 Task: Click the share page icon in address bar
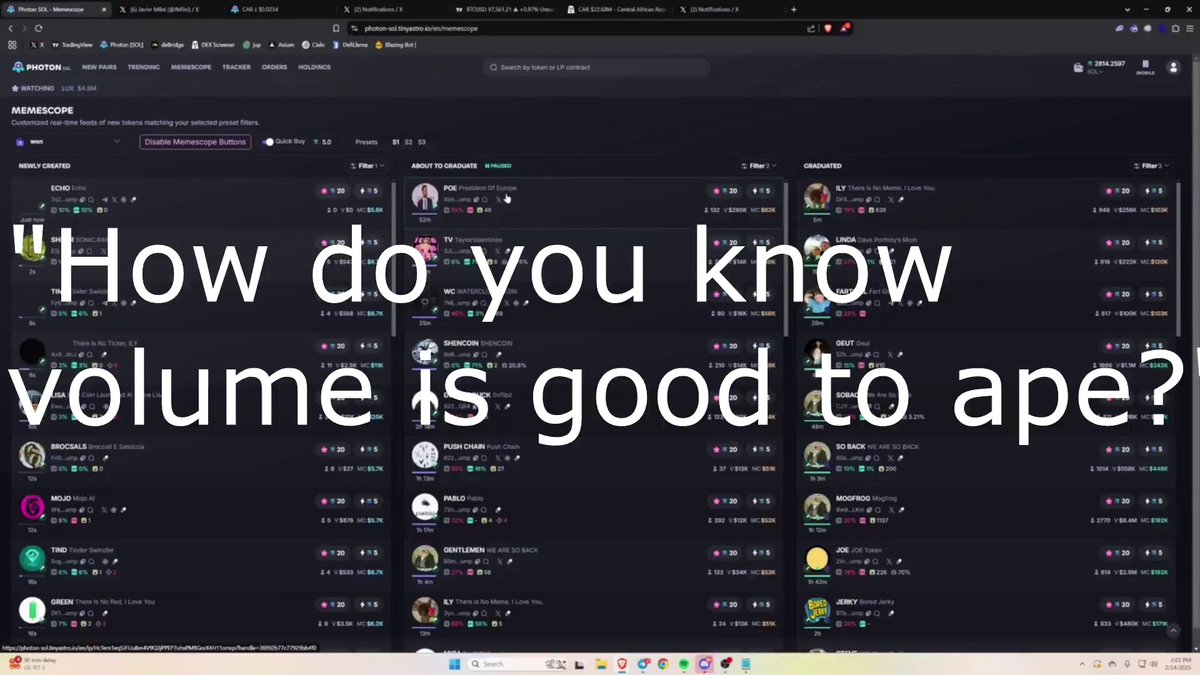[x=811, y=28]
